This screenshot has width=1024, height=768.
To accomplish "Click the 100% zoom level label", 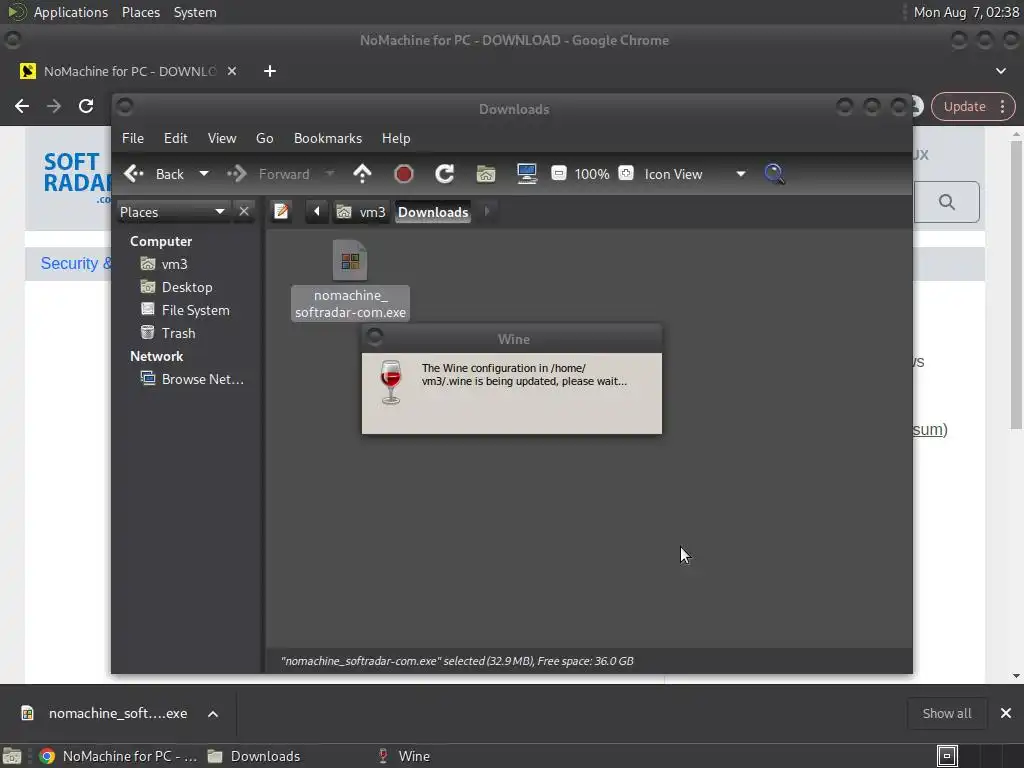I will click(592, 174).
